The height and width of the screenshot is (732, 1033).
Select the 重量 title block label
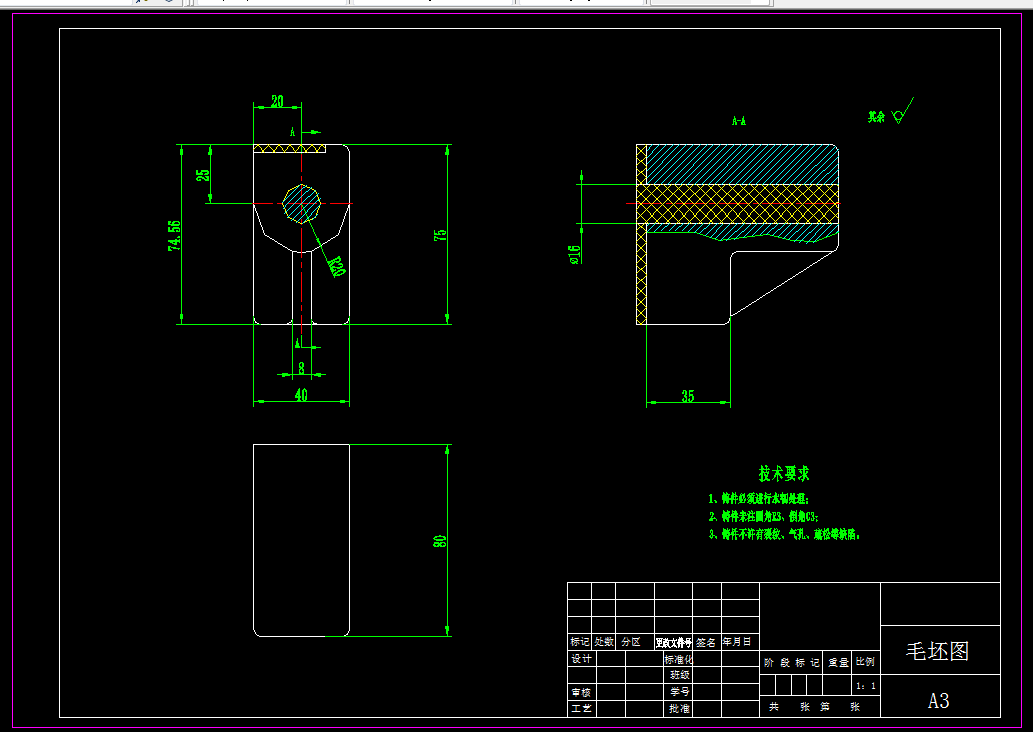pos(839,662)
